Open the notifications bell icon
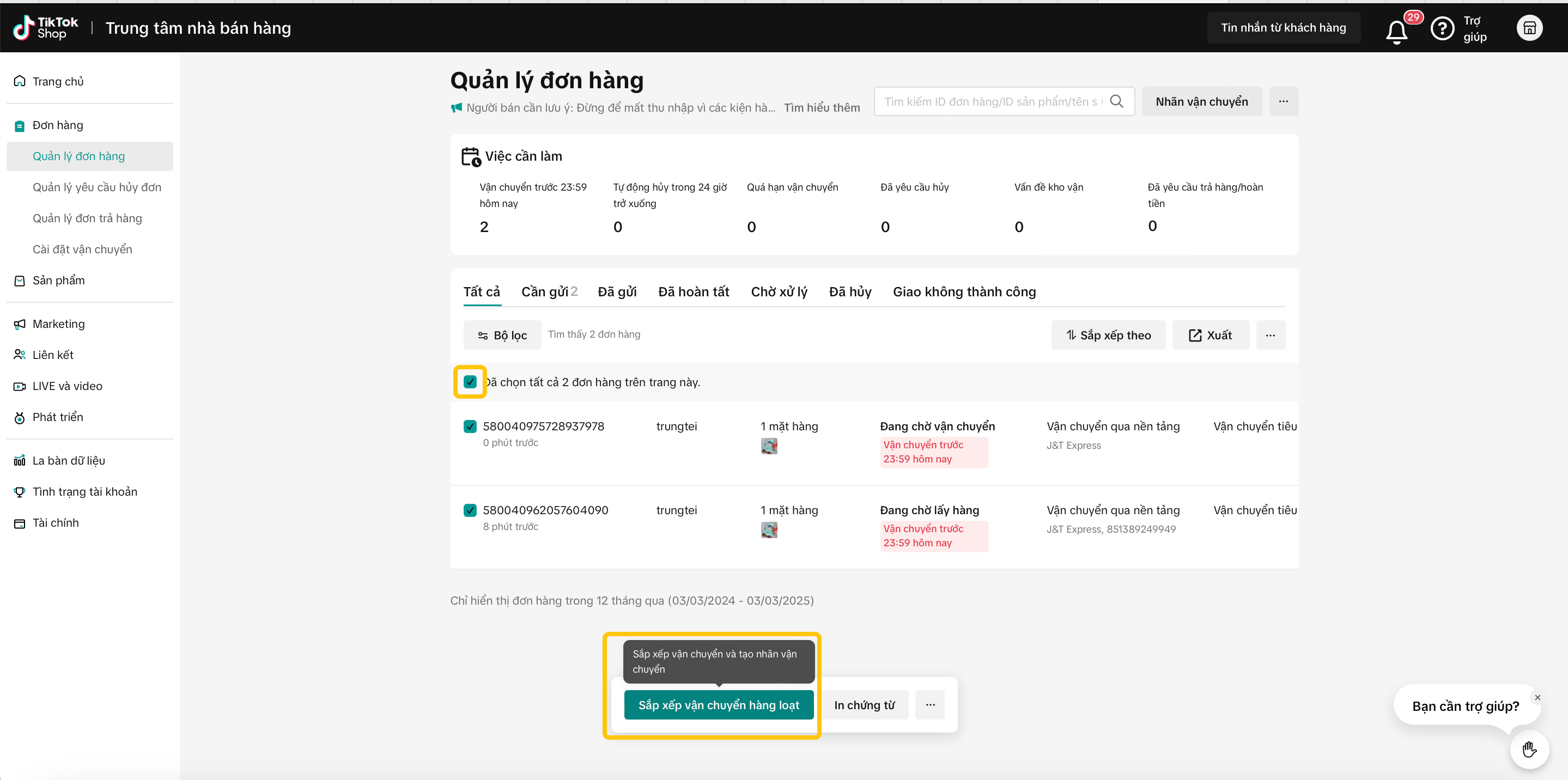Image resolution: width=1568 pixels, height=780 pixels. 1396,31
